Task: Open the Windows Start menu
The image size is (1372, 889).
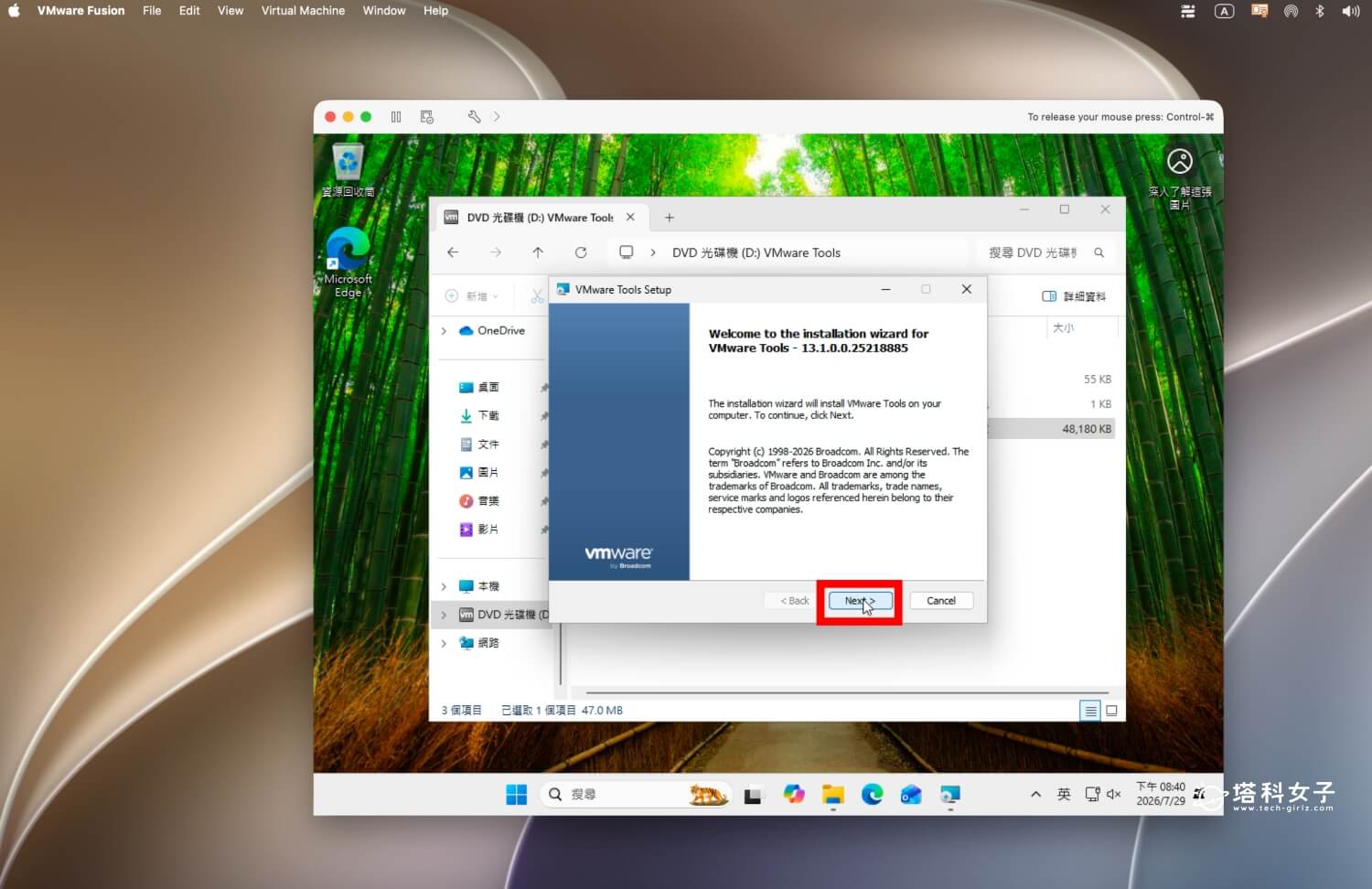Action: click(x=517, y=795)
